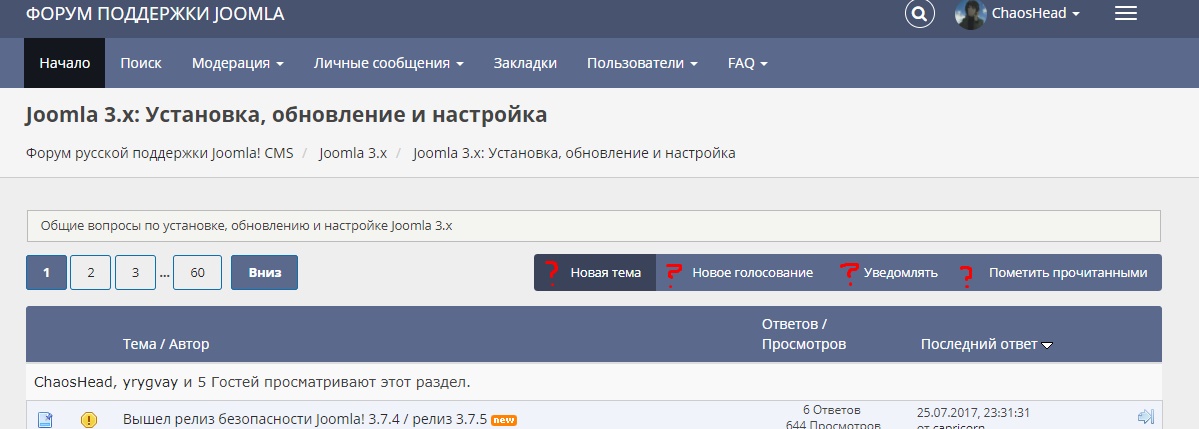Open topic Вышел релиз безопасности Joomla! 3.7.4
This screenshot has height=429, width=1199.
(305, 419)
